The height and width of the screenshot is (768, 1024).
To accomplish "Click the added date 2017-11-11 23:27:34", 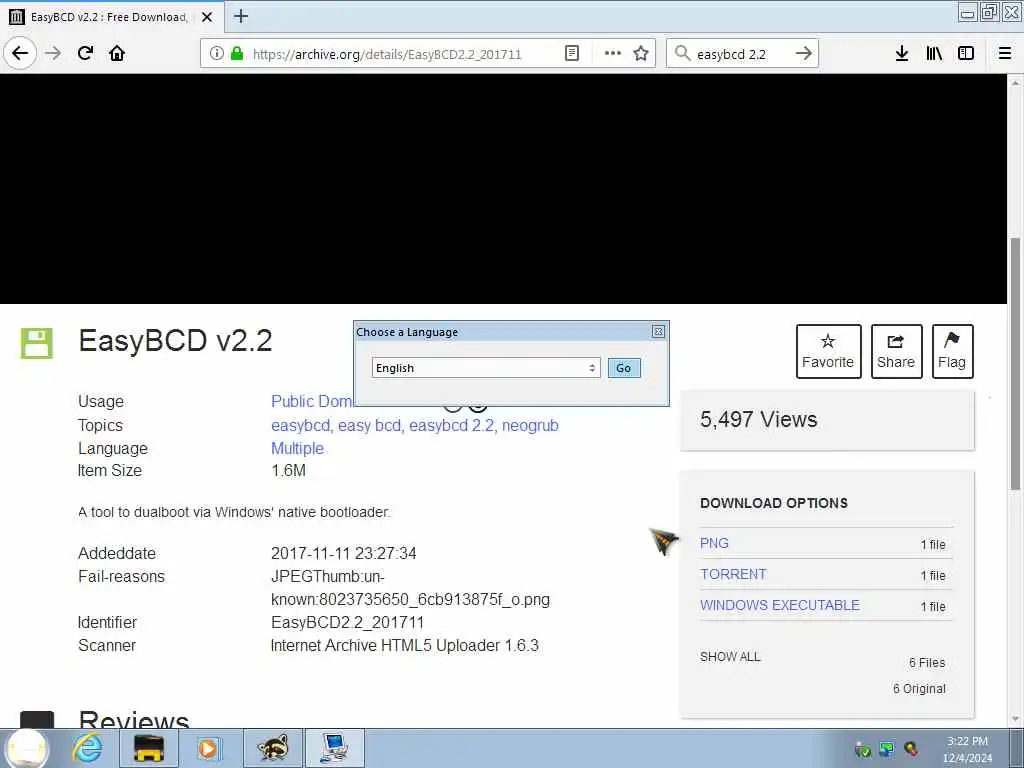I will (x=344, y=553).
